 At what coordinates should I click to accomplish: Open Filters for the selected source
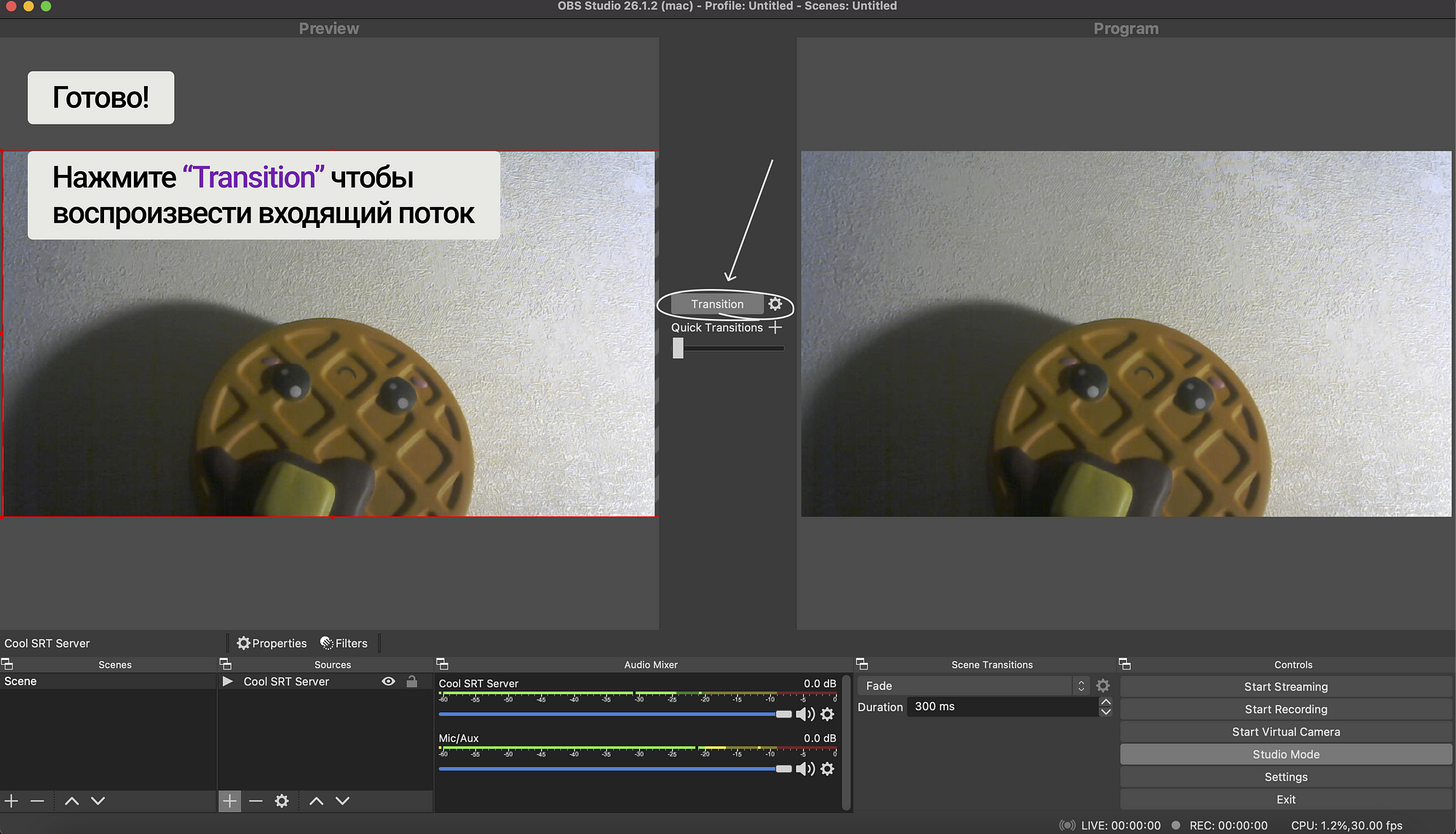click(344, 643)
